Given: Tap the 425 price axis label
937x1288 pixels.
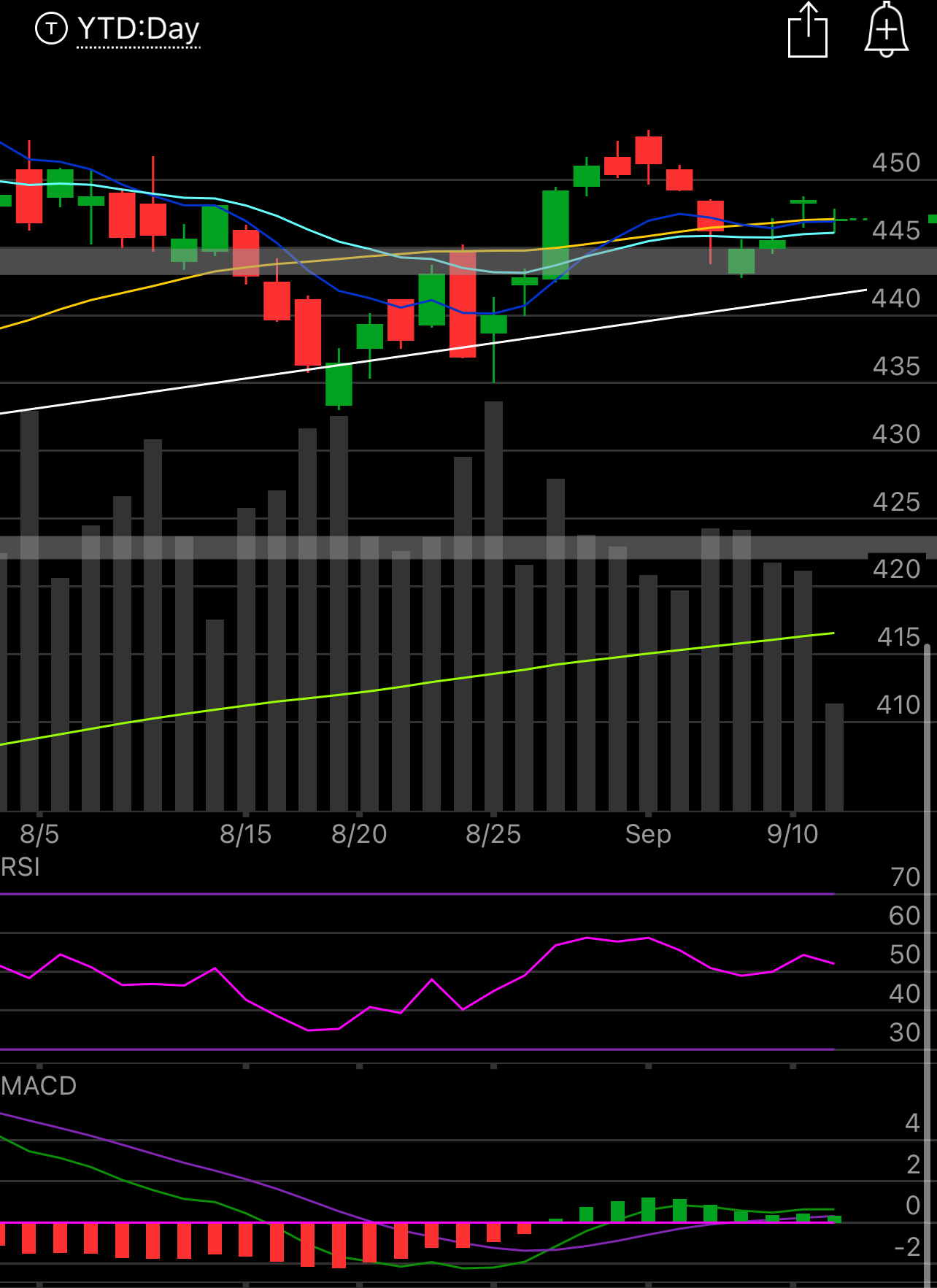Looking at the screenshot, I should coord(896,502).
